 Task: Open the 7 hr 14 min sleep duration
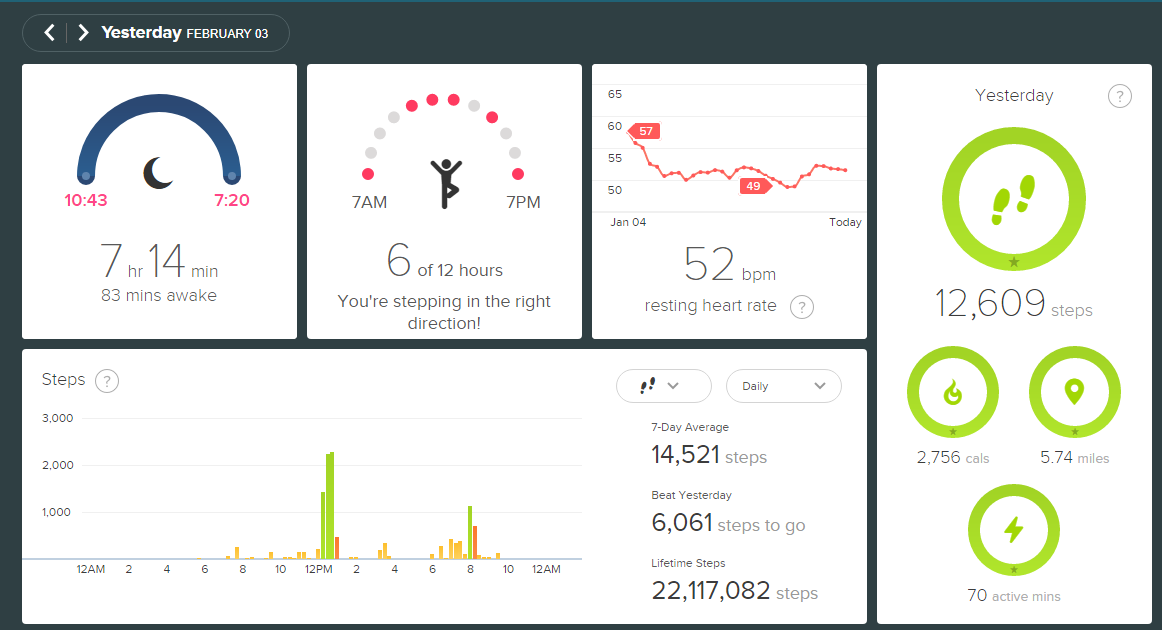point(159,261)
